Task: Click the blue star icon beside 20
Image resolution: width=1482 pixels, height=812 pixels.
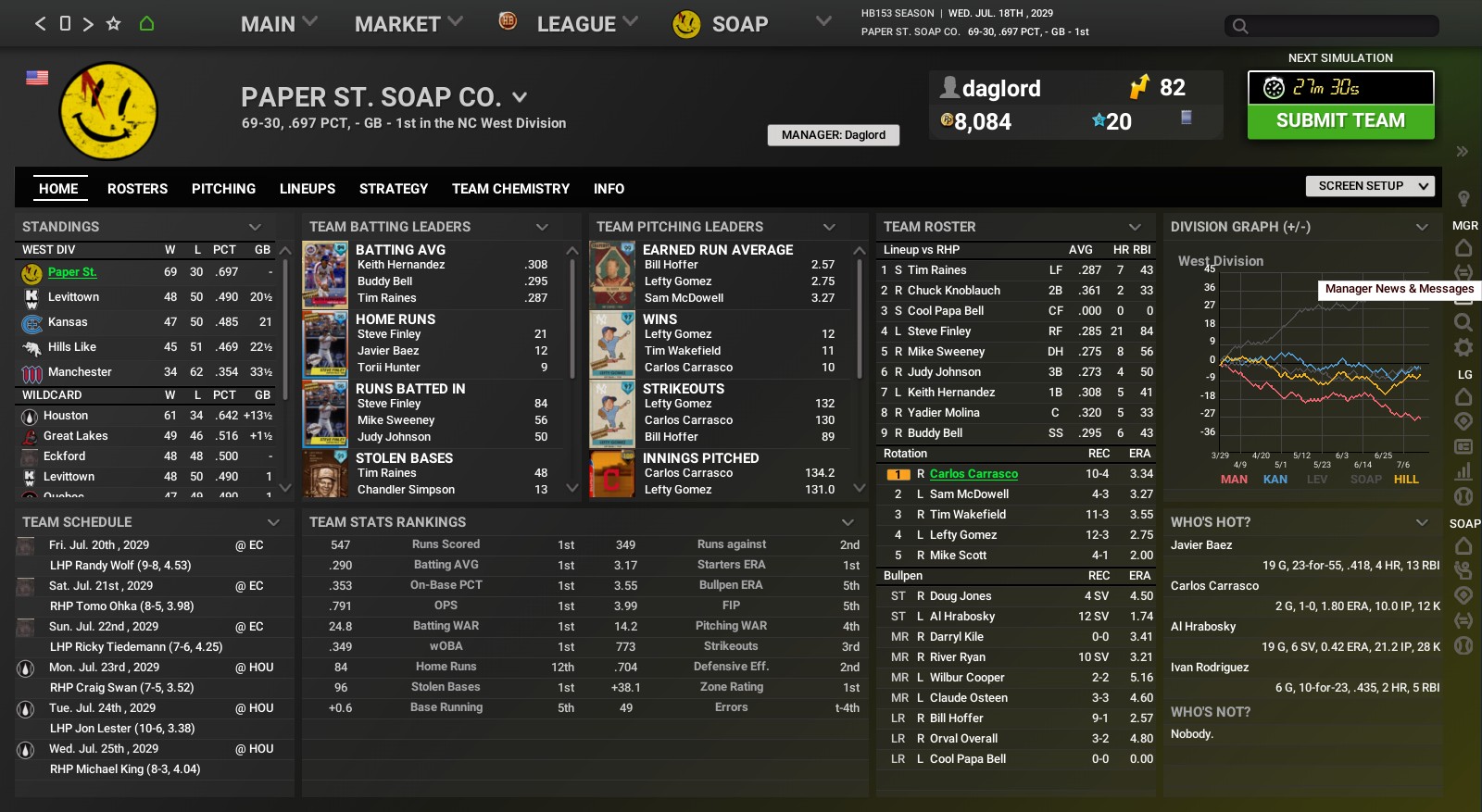Action: (x=1099, y=119)
